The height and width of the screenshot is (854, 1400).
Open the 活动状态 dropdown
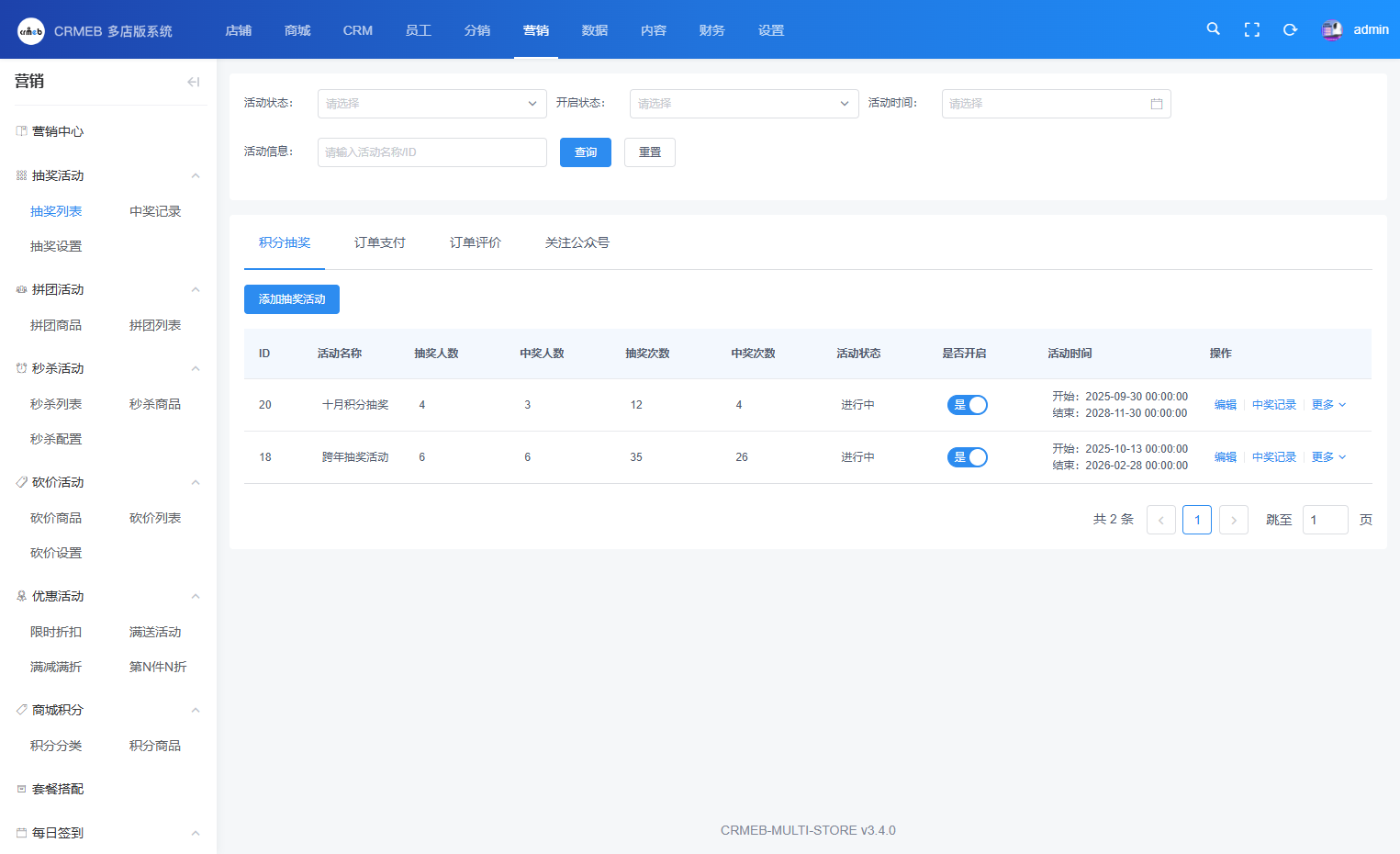pyautogui.click(x=431, y=104)
